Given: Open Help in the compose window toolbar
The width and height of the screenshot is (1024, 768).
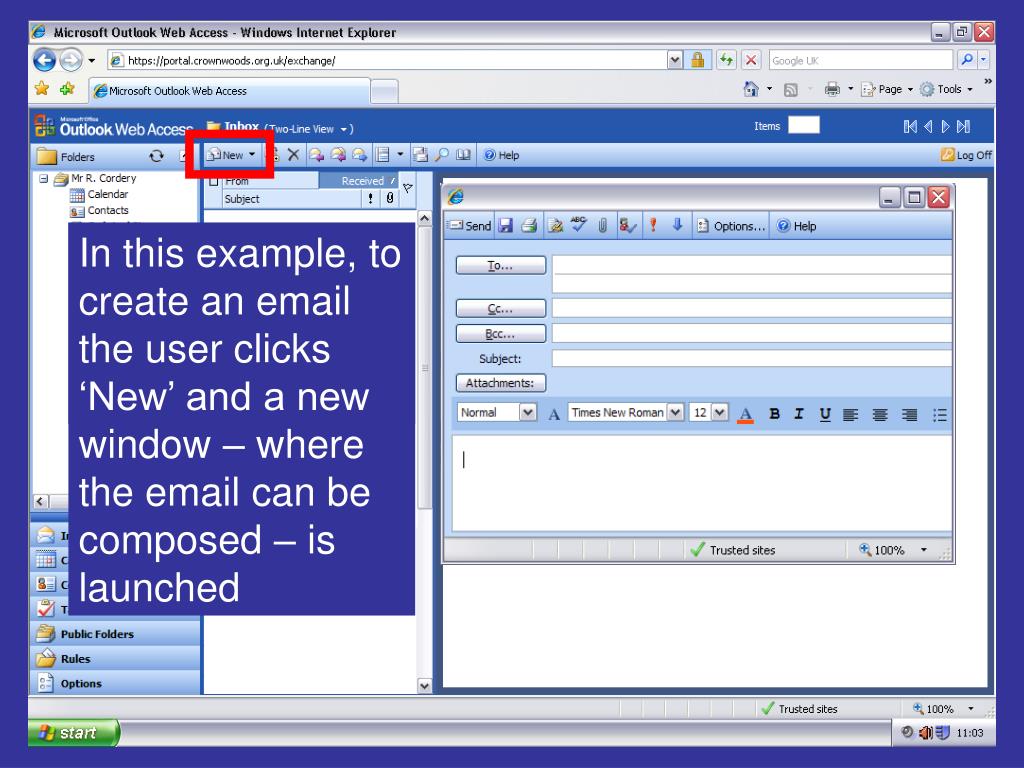Looking at the screenshot, I should coord(796,226).
